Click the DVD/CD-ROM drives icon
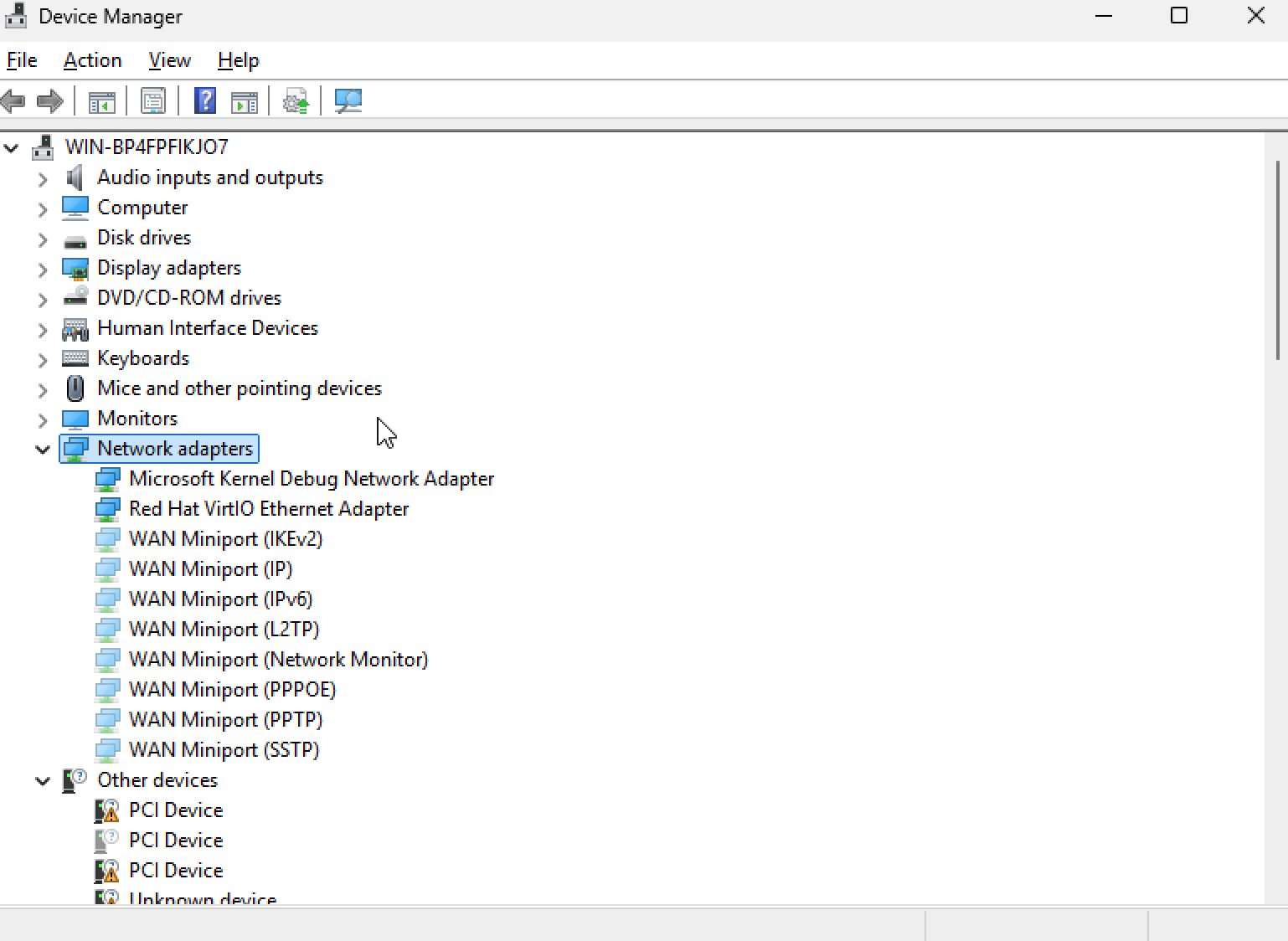The height and width of the screenshot is (941, 1288). tap(75, 297)
